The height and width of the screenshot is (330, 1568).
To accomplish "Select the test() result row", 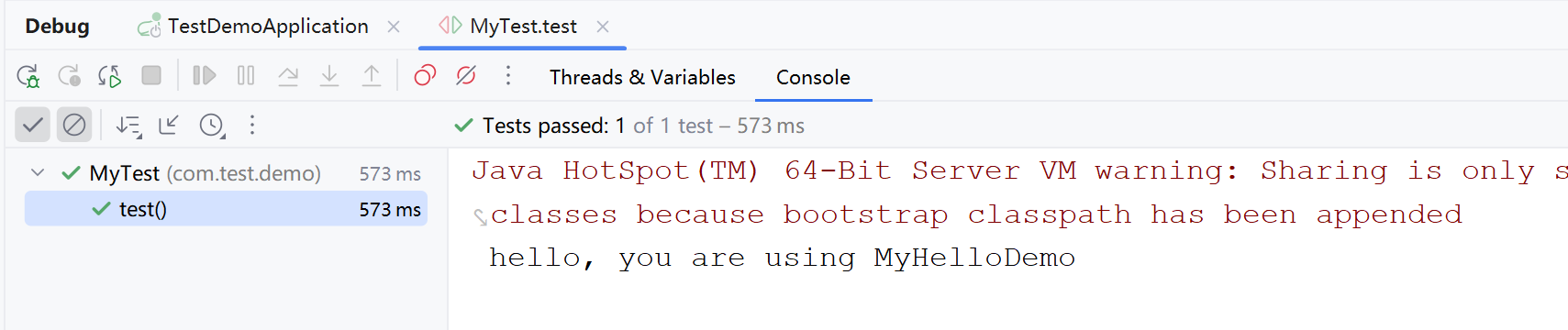I will pos(226,209).
